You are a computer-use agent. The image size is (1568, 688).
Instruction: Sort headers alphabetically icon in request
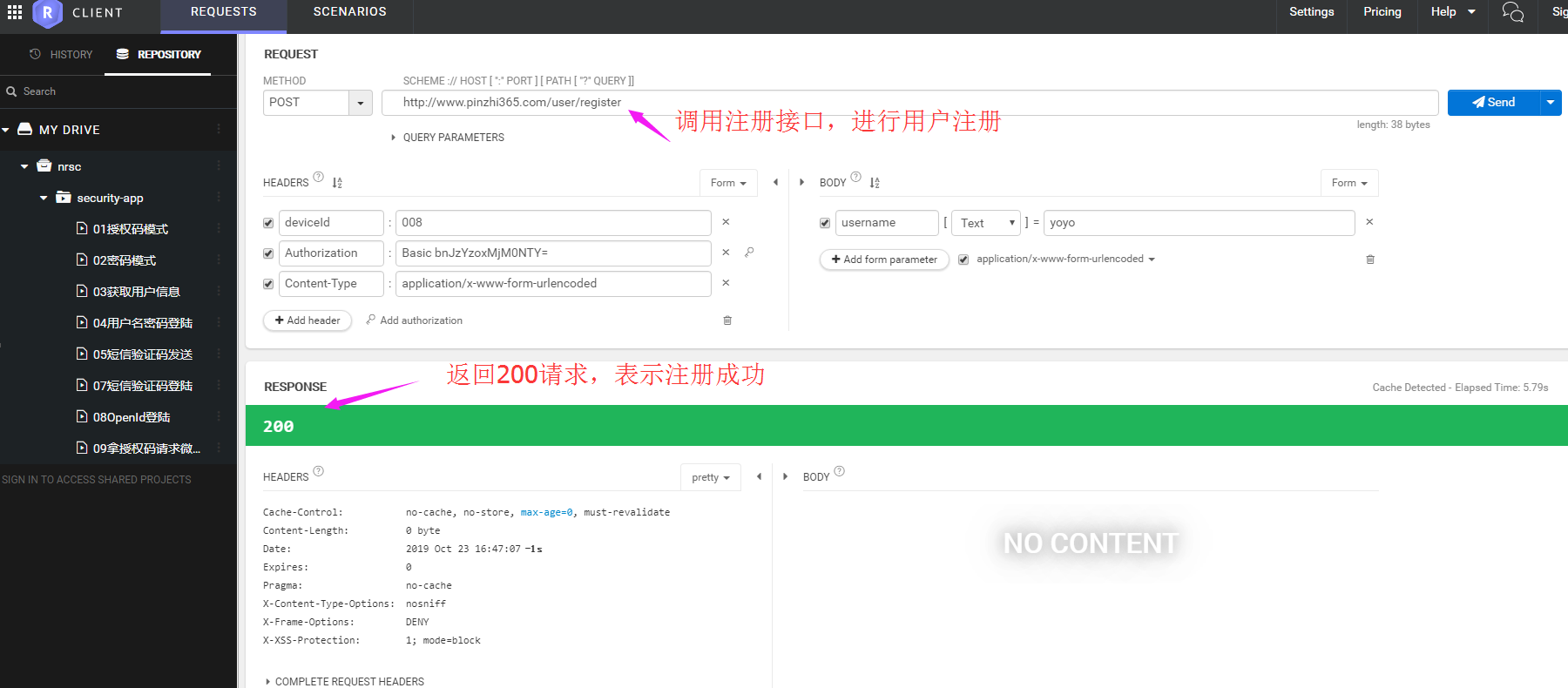coord(337,183)
